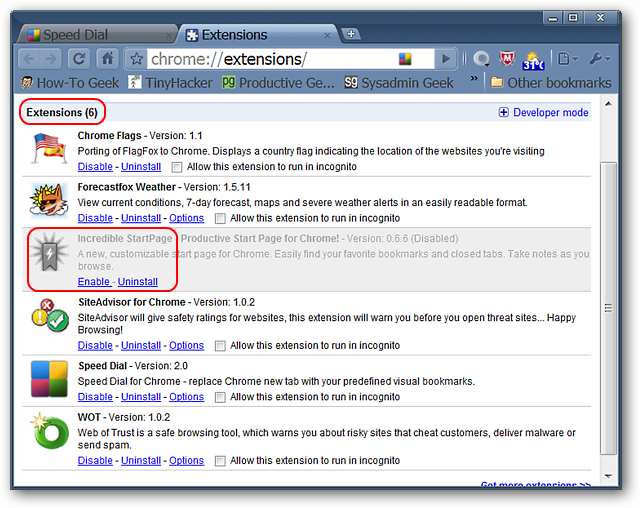Screen dimensions: 640x508
Task: Click the Extensions (6) heading
Action: pyautogui.click(x=62, y=112)
